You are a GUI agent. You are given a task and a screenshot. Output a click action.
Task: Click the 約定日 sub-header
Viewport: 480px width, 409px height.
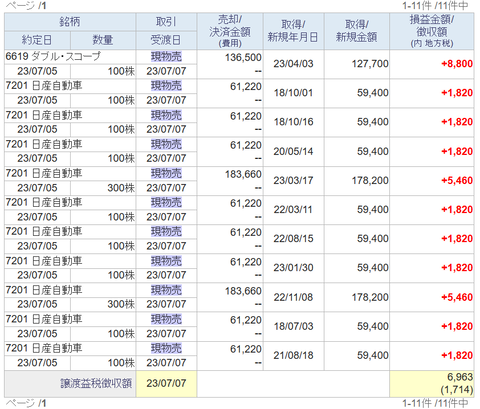tap(37, 40)
